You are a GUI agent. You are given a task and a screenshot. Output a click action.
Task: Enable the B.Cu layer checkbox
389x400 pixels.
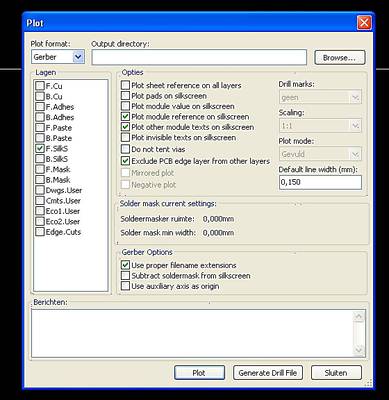[40, 96]
